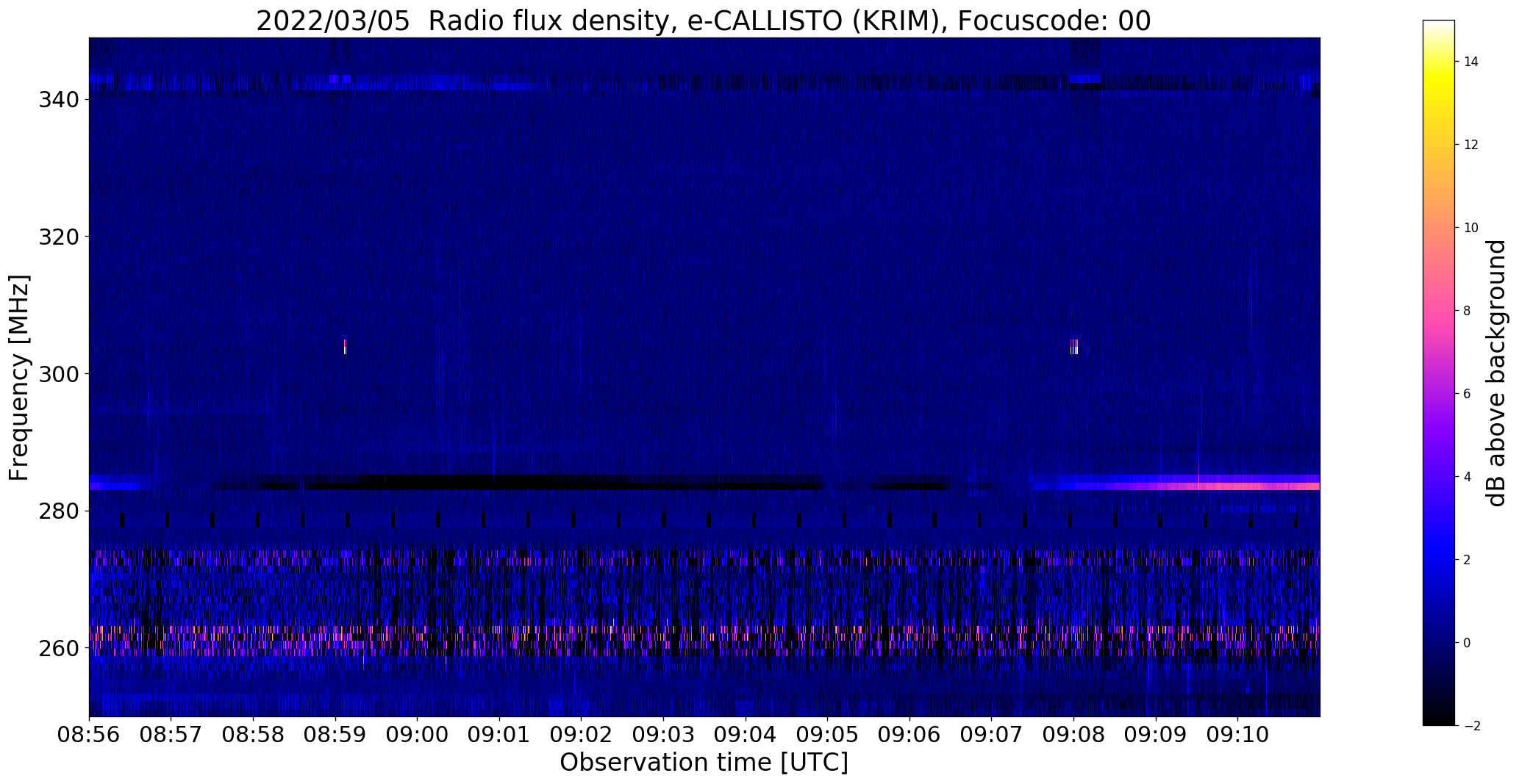Click the 08:57 time tick label

[x=171, y=735]
